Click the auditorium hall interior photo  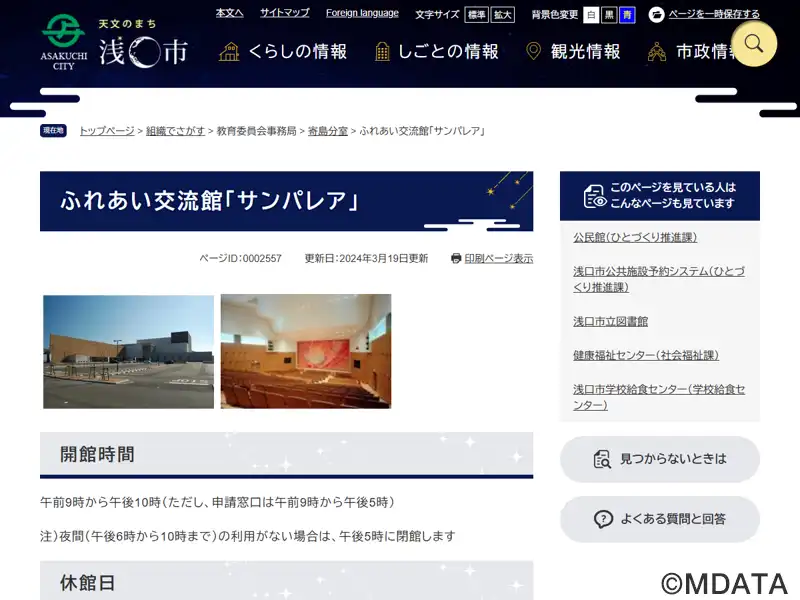click(306, 351)
